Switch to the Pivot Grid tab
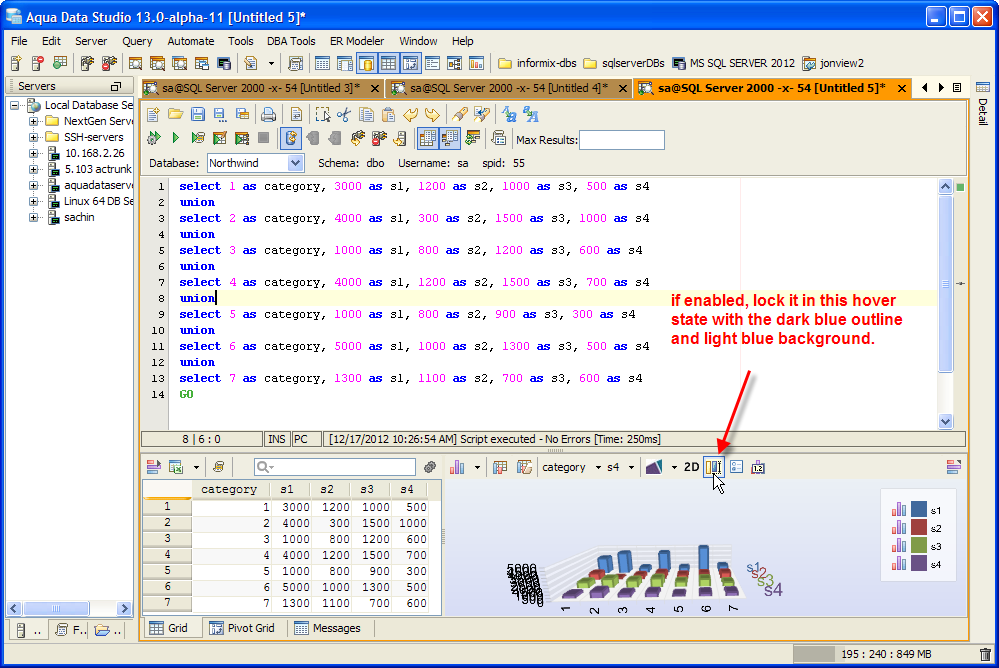Screen dimensions: 999x668 coord(243,628)
